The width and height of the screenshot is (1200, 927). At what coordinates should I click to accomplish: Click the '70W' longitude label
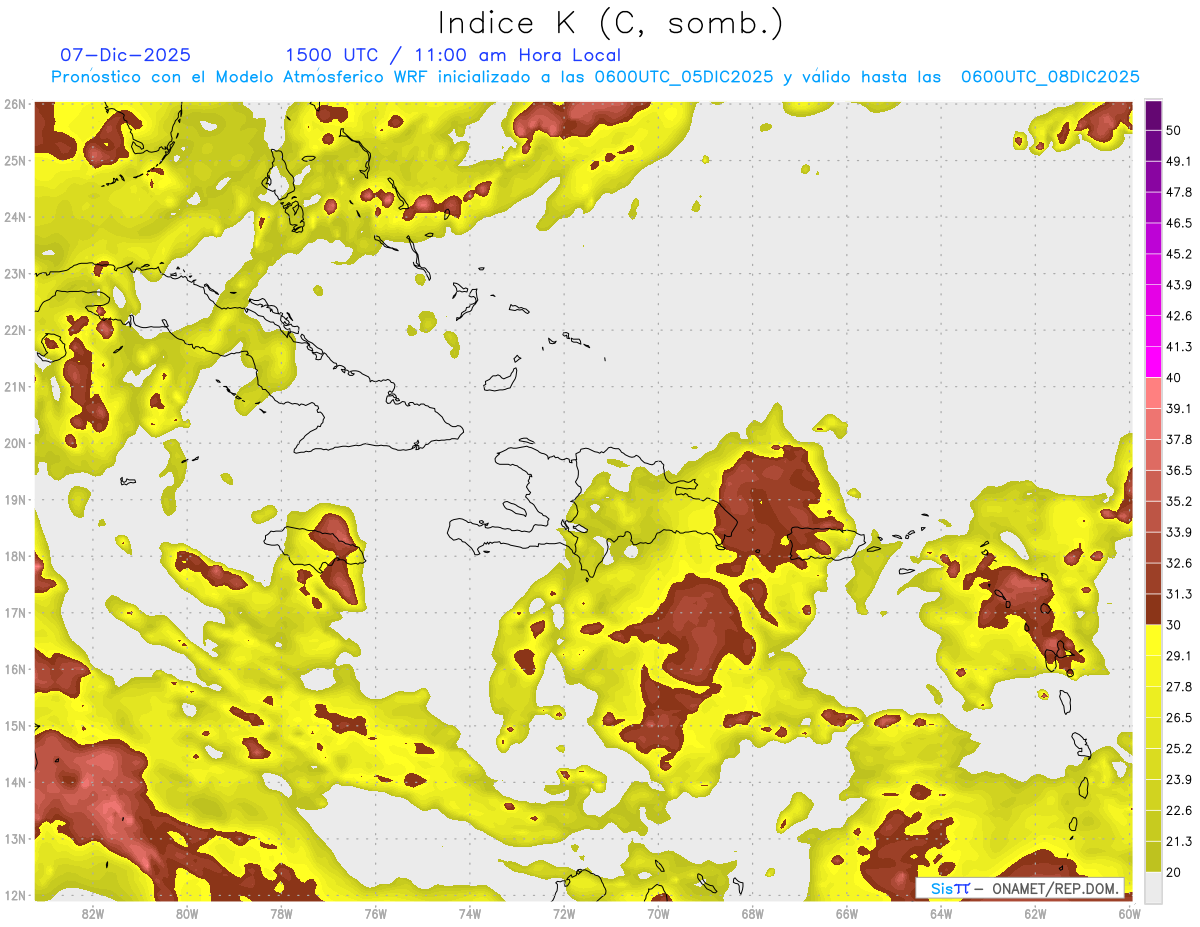point(658,913)
